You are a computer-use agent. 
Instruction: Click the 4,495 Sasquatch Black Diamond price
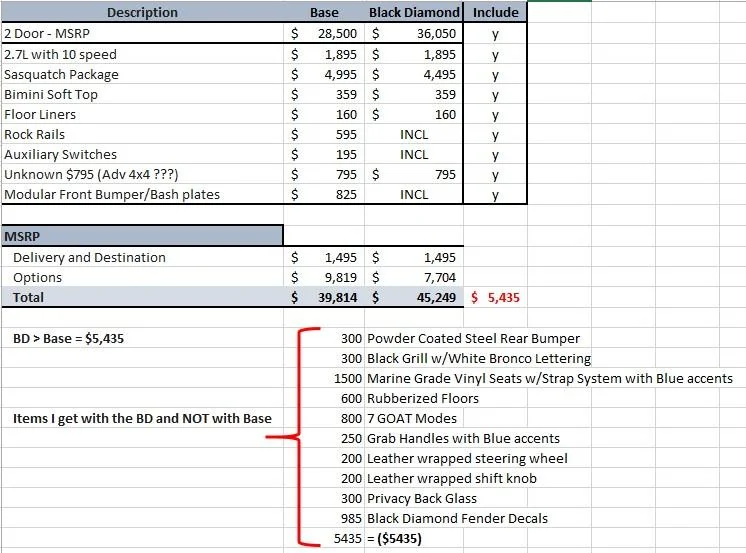click(x=440, y=74)
